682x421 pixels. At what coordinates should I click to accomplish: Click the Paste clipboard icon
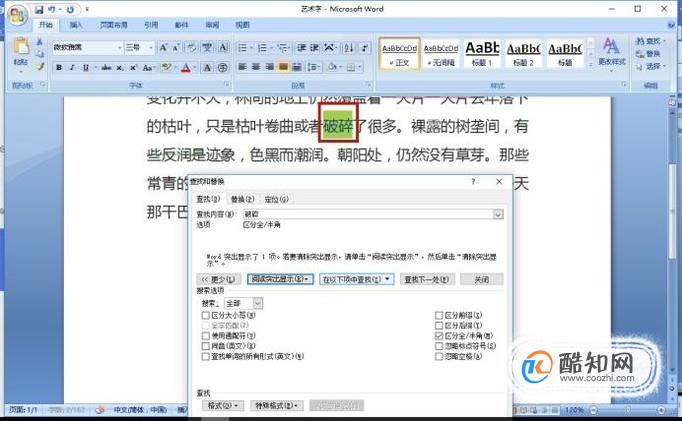tap(20, 47)
